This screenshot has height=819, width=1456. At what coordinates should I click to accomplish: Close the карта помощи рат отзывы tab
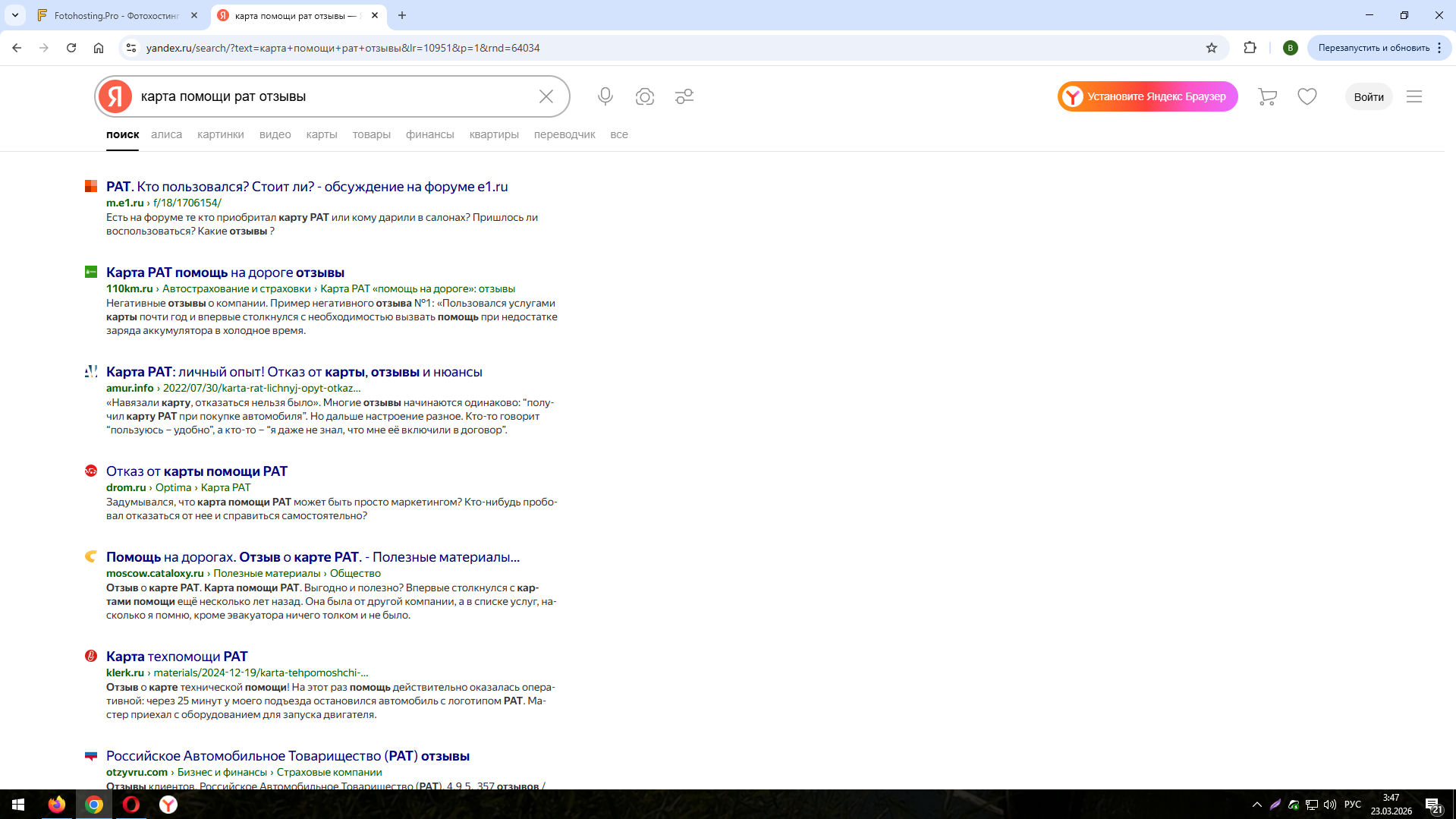point(375,15)
